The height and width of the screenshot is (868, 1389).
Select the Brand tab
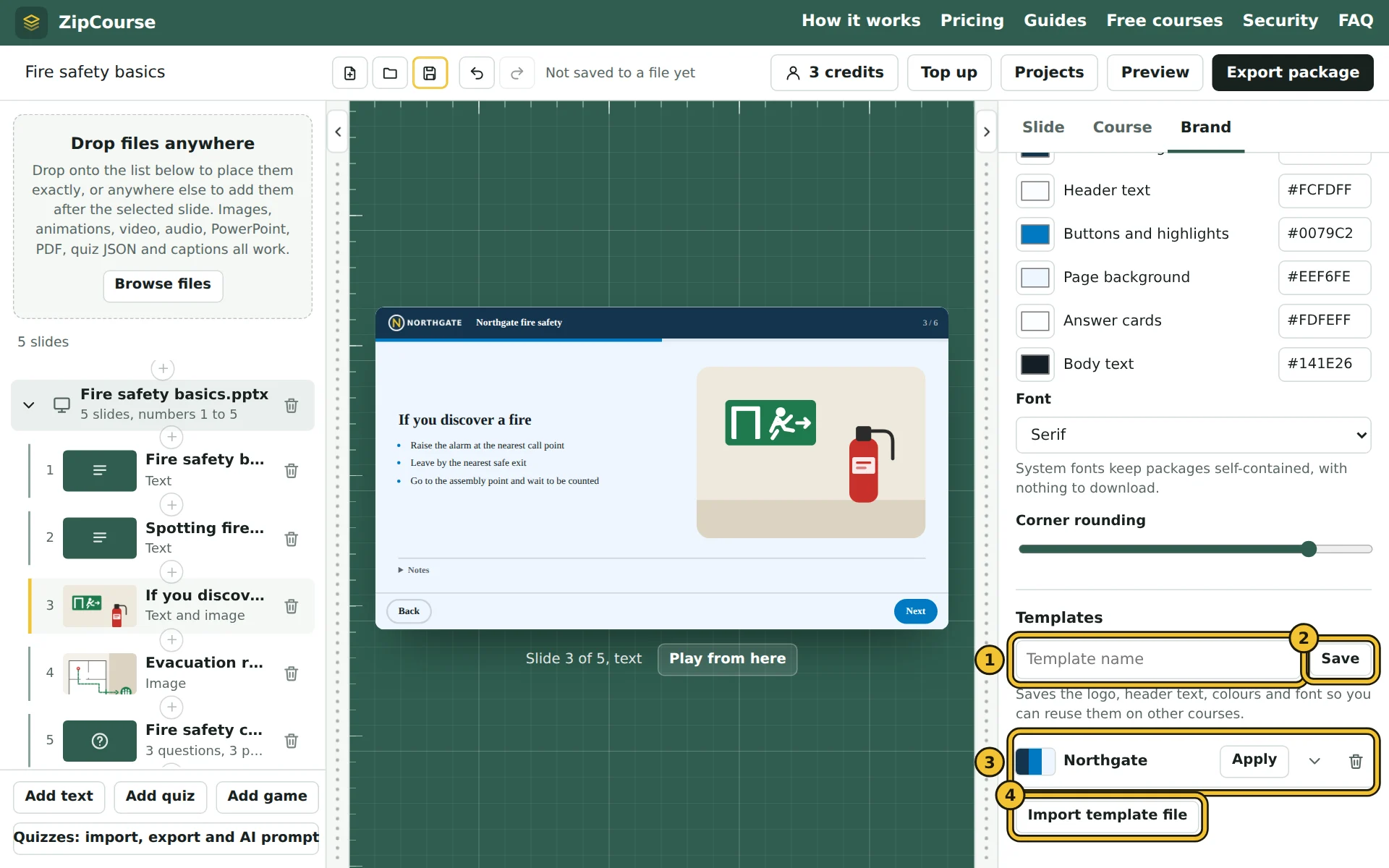1205,127
